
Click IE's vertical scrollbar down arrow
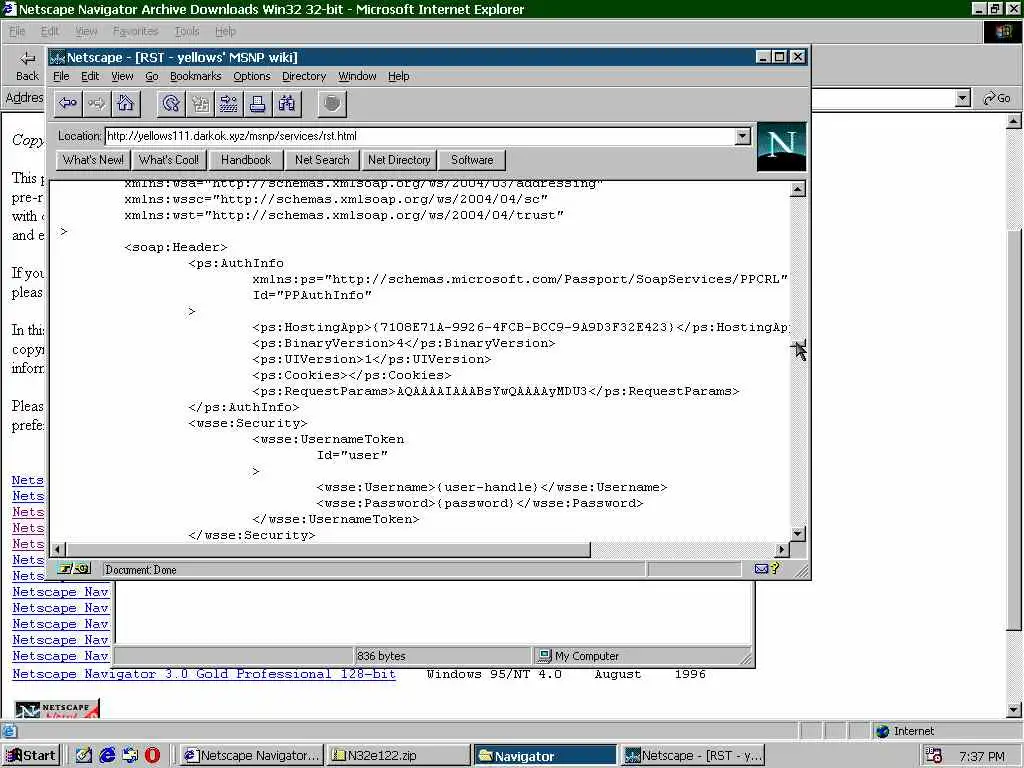click(x=1014, y=709)
